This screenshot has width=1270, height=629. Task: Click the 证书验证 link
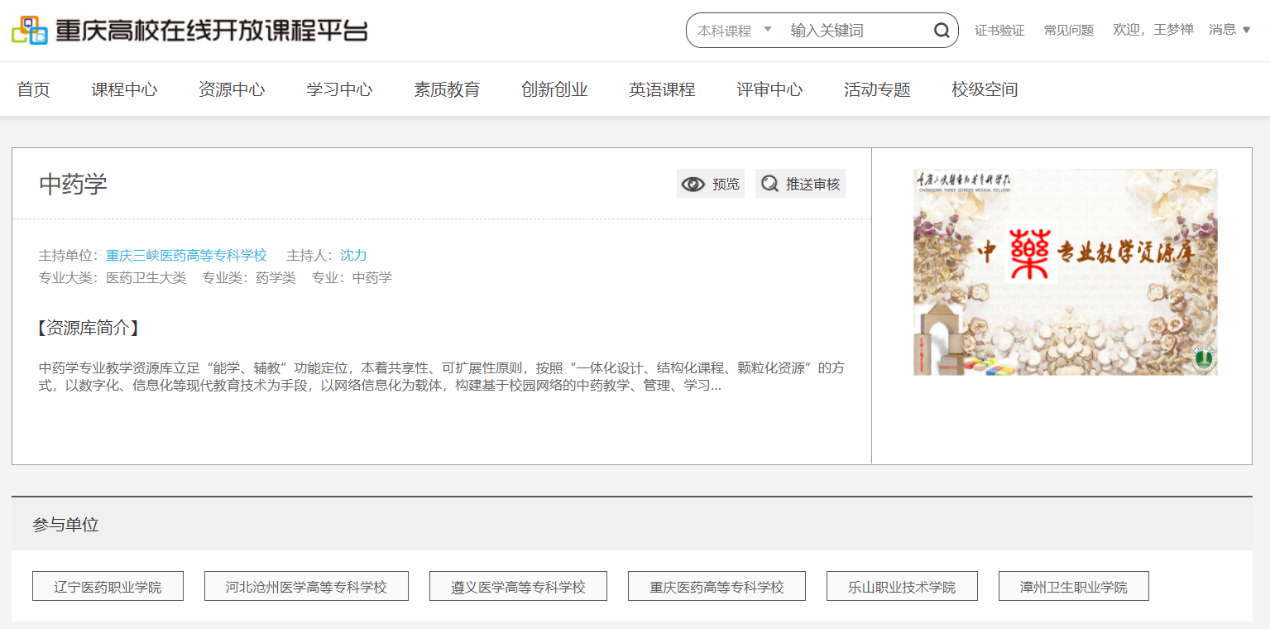[999, 31]
